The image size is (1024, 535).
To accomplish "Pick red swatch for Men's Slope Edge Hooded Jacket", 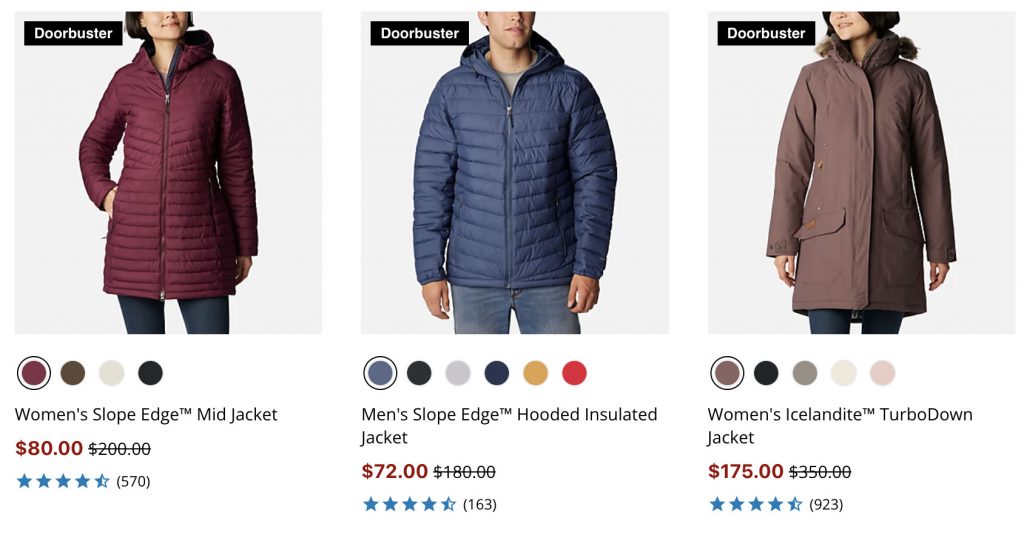I will tap(574, 373).
